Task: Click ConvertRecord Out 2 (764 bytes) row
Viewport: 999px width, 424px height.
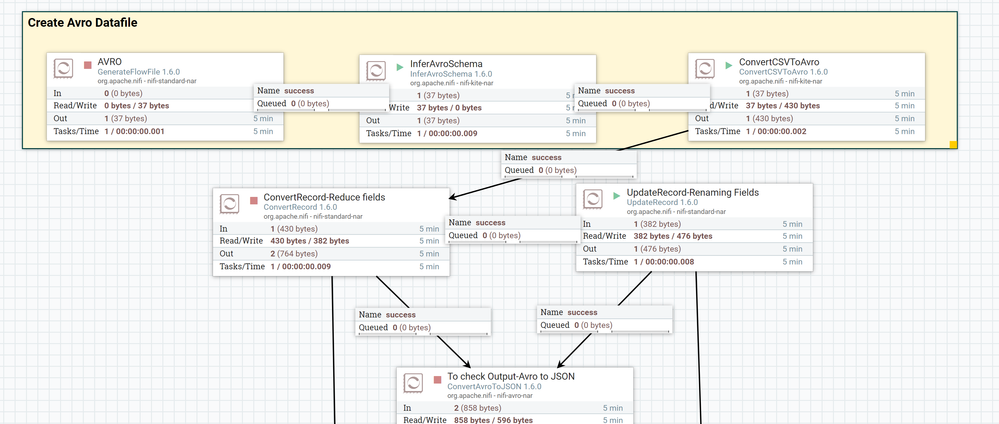Action: click(331, 254)
